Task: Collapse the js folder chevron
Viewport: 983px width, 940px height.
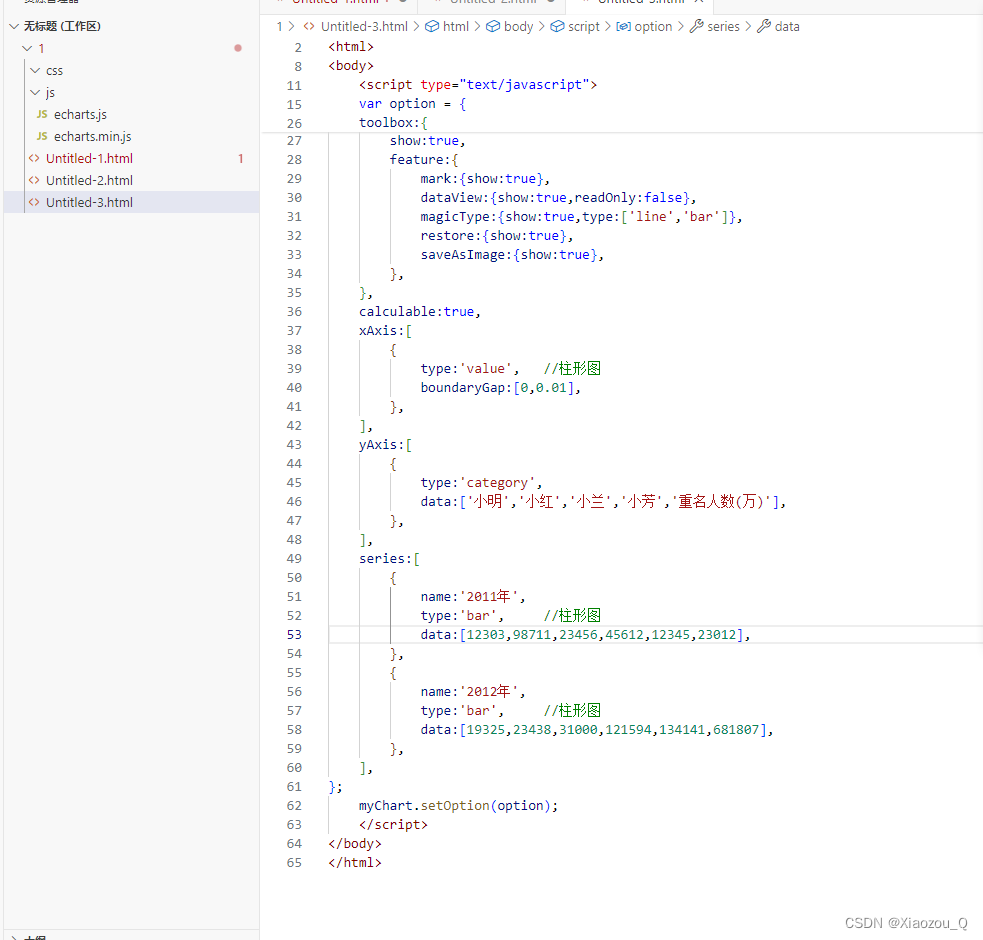Action: [x=35, y=92]
